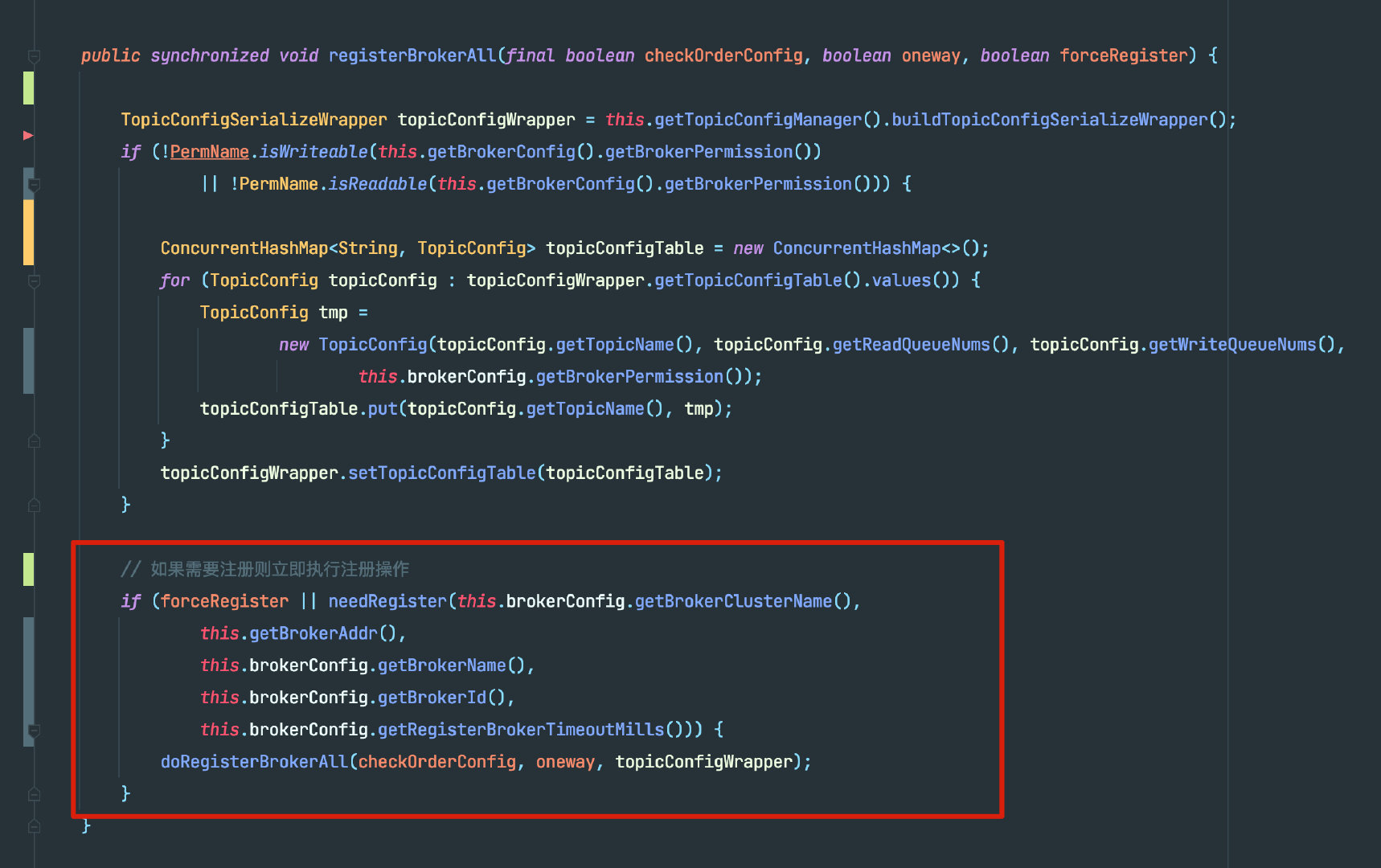Click the getBrokerId call

432,698
